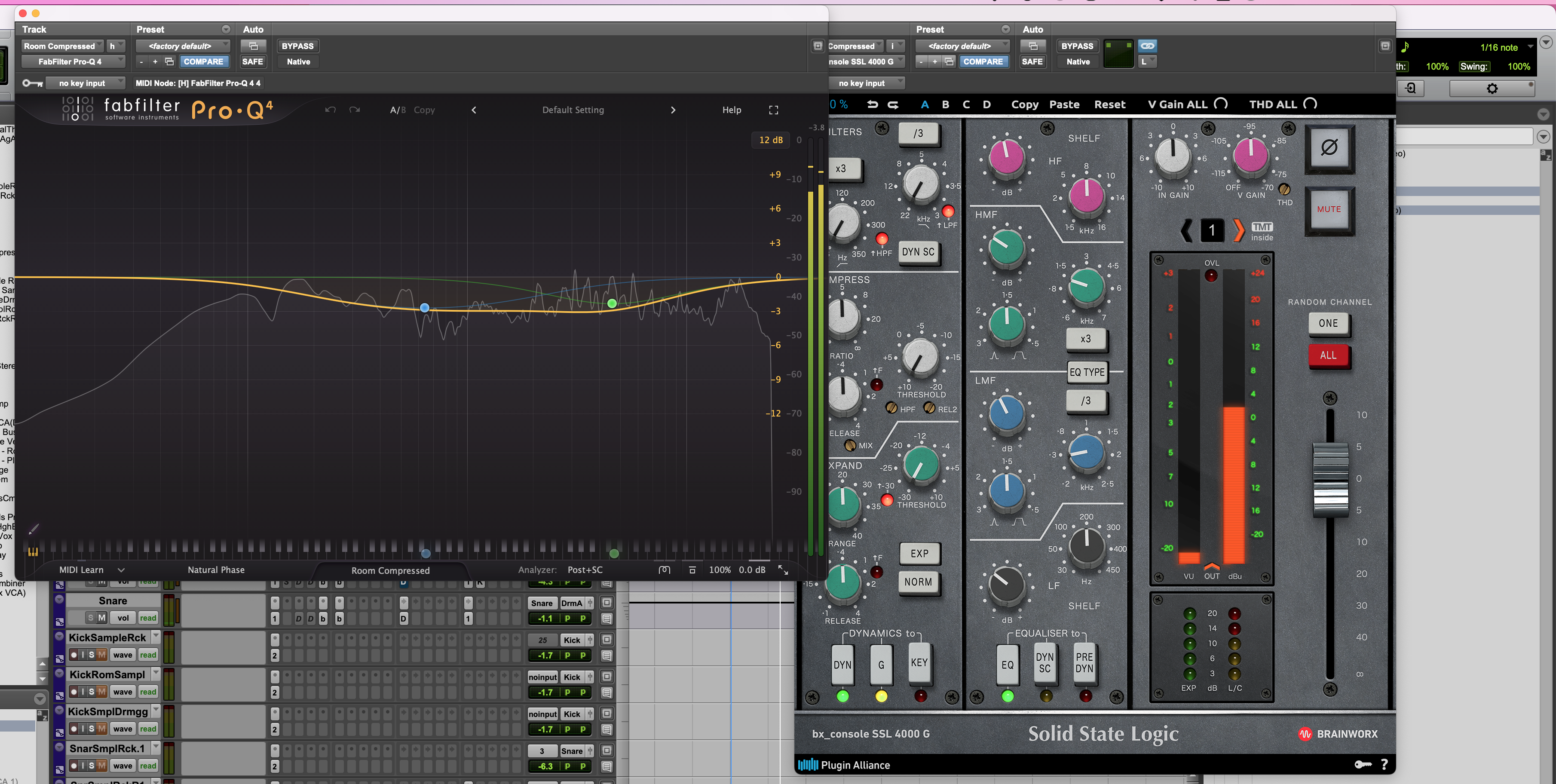Viewport: 1556px width, 784px height.
Task: Toggle target button at top right of Pro-Q window
Action: 817,46
